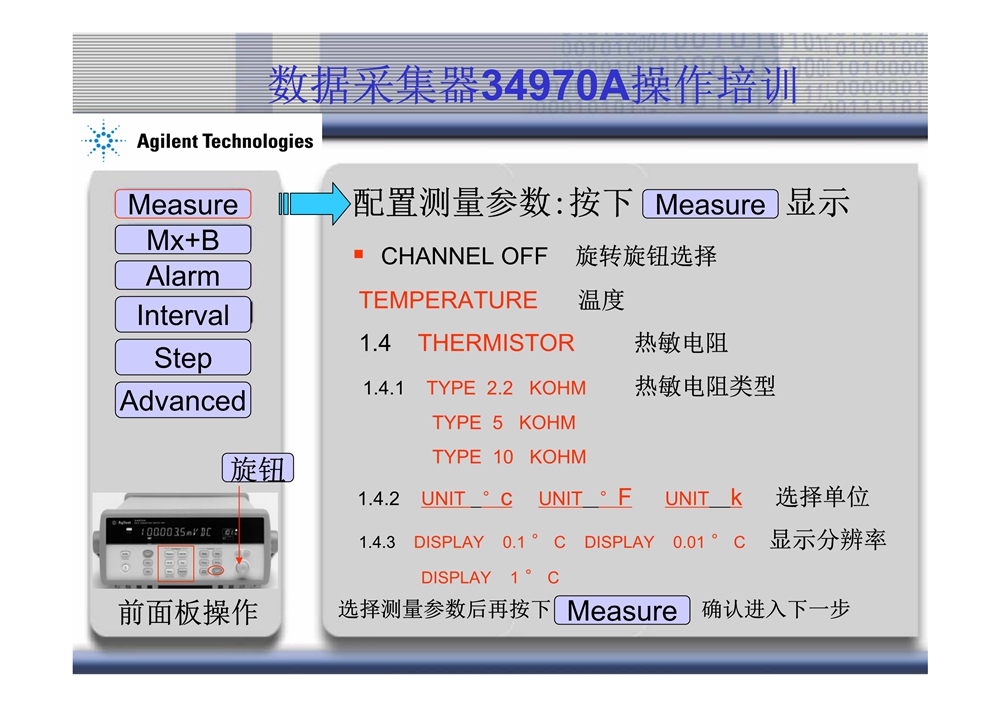Click the Agilent Technologies starburst logo
The height and width of the screenshot is (707, 1000).
tap(102, 141)
